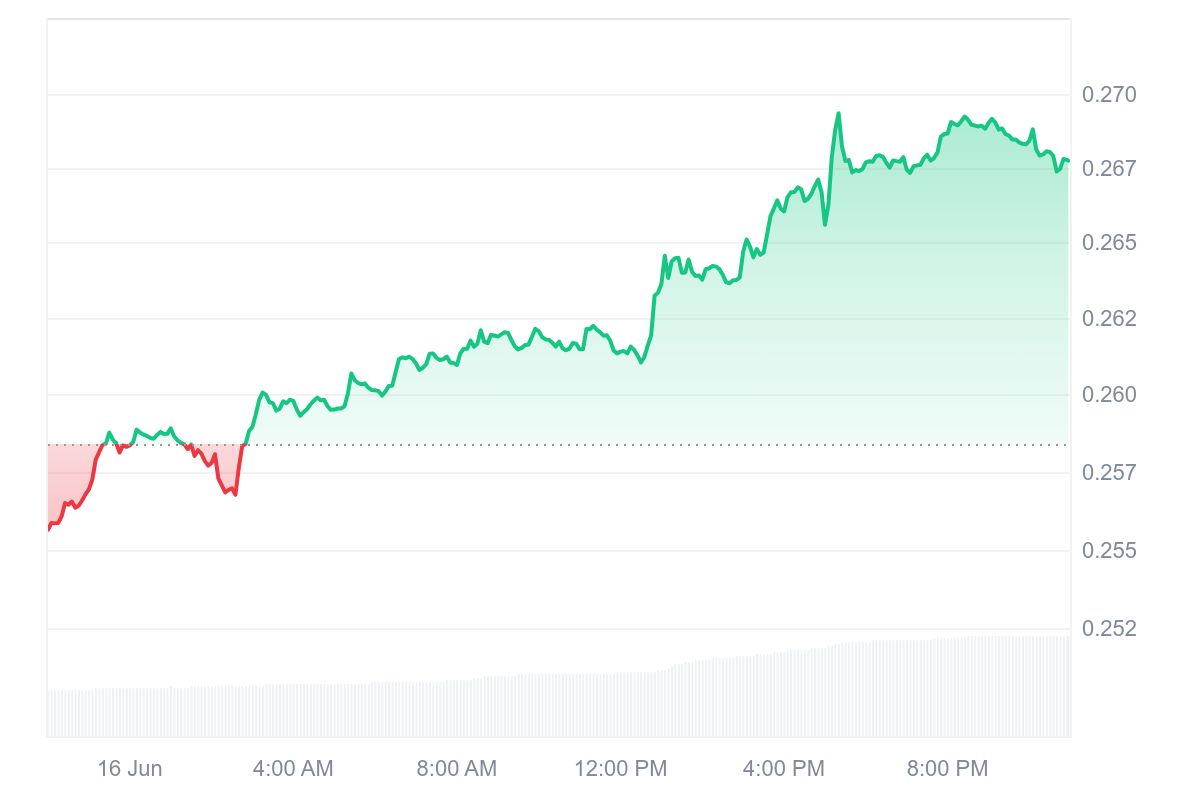This screenshot has height=800, width=1200.
Task: Select the 8:00 PM time label
Action: coord(947,769)
